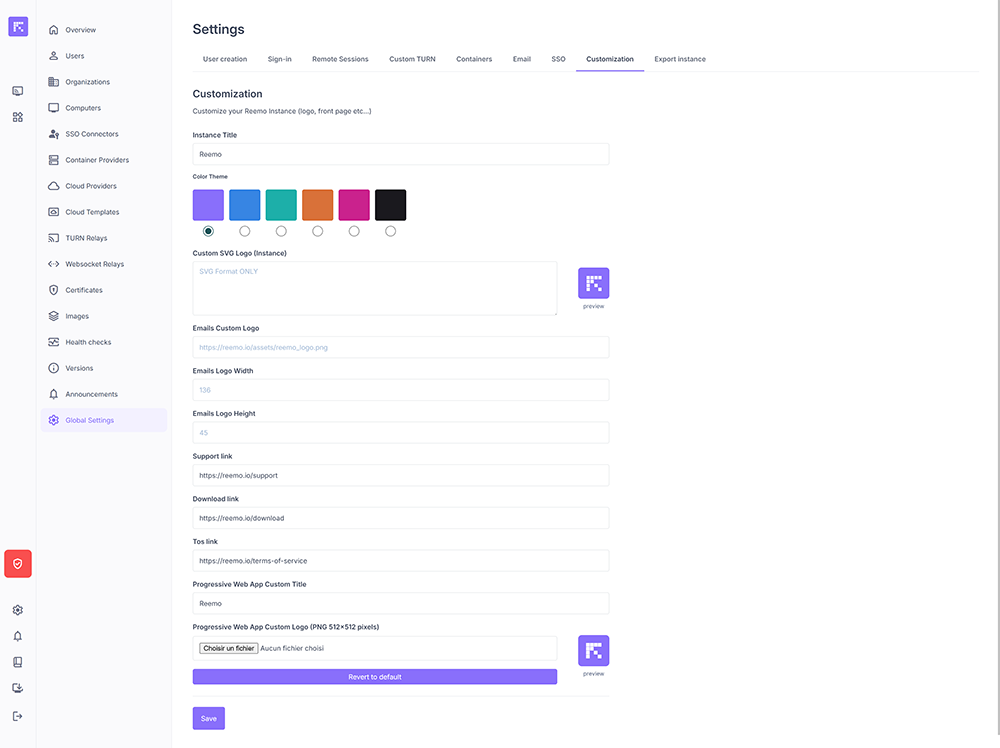Switch to the Remote Sessions tab

coord(340,59)
